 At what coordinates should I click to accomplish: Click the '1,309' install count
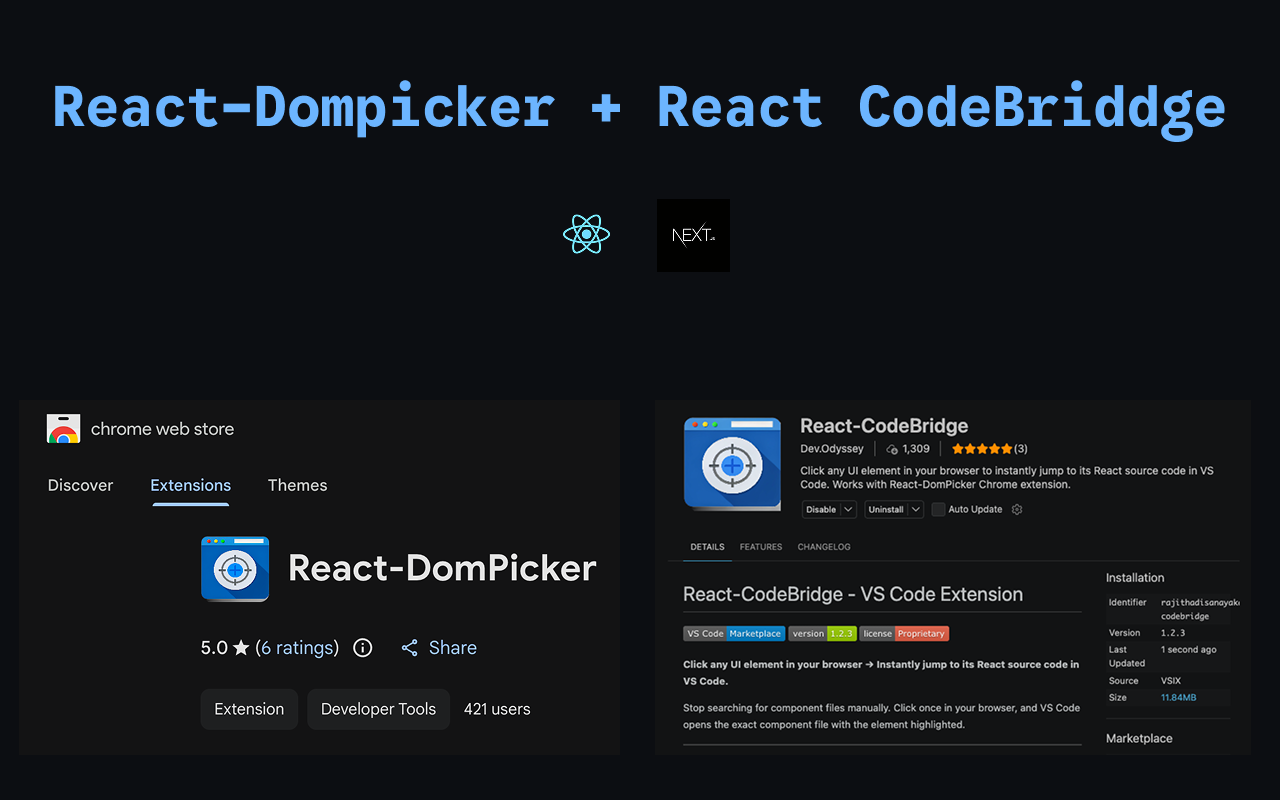point(916,449)
